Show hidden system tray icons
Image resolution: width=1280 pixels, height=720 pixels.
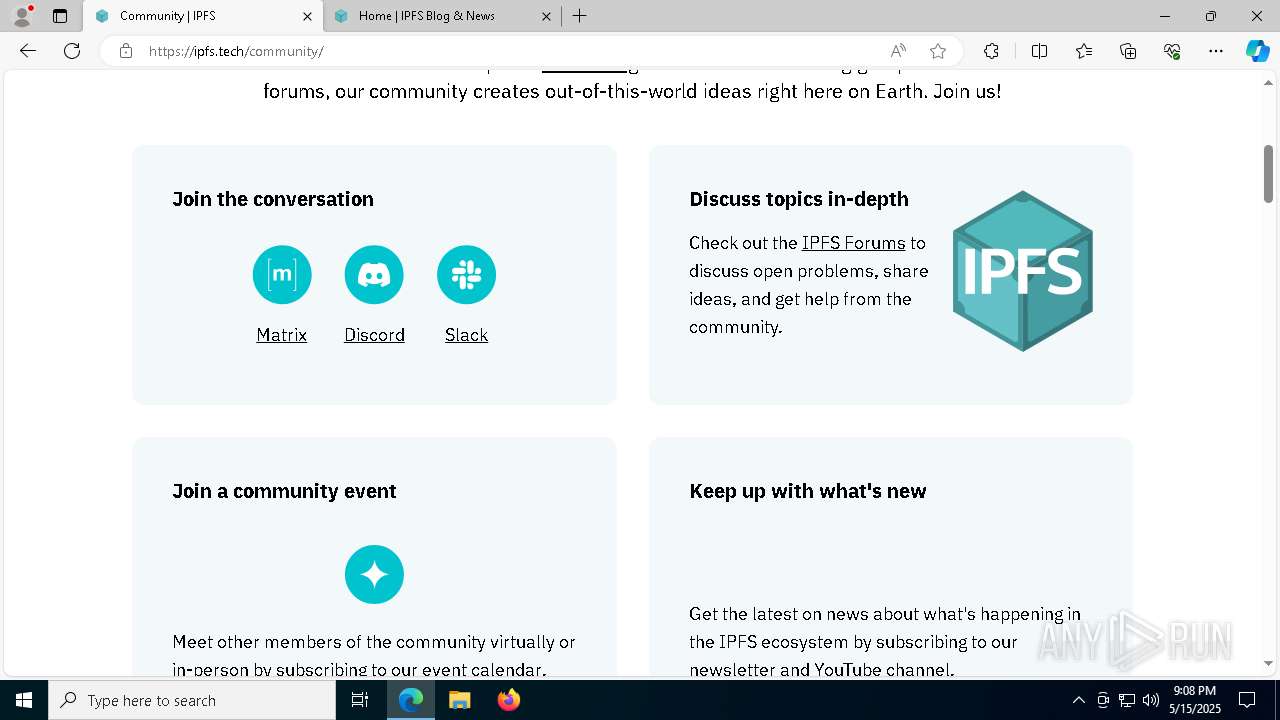click(x=1078, y=700)
